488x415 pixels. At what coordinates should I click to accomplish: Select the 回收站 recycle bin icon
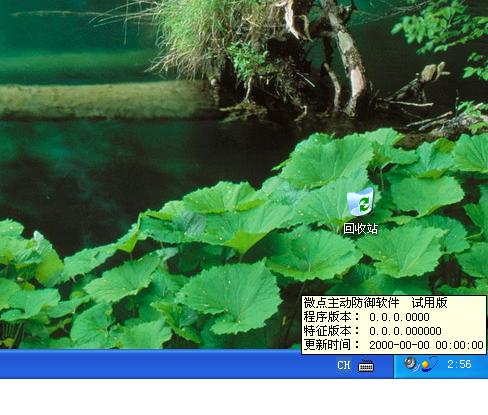pos(360,202)
